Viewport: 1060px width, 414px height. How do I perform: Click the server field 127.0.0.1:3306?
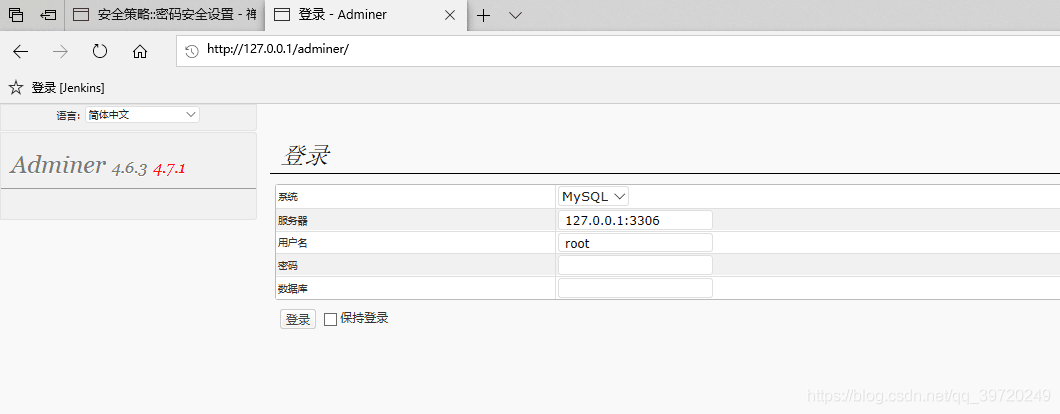coord(635,220)
